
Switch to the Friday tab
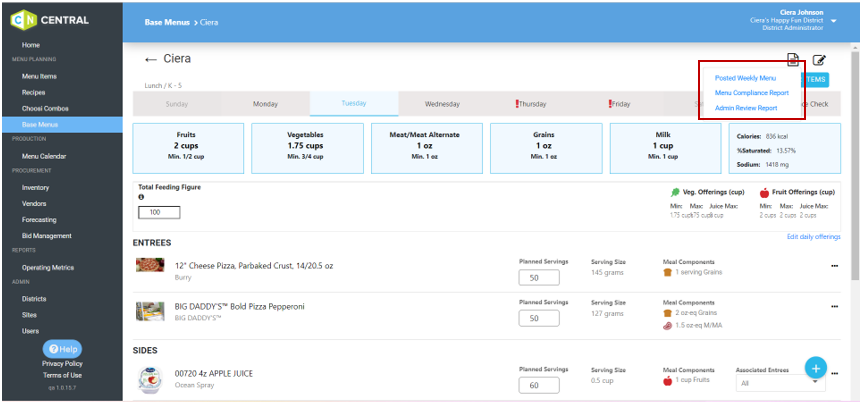pos(619,104)
